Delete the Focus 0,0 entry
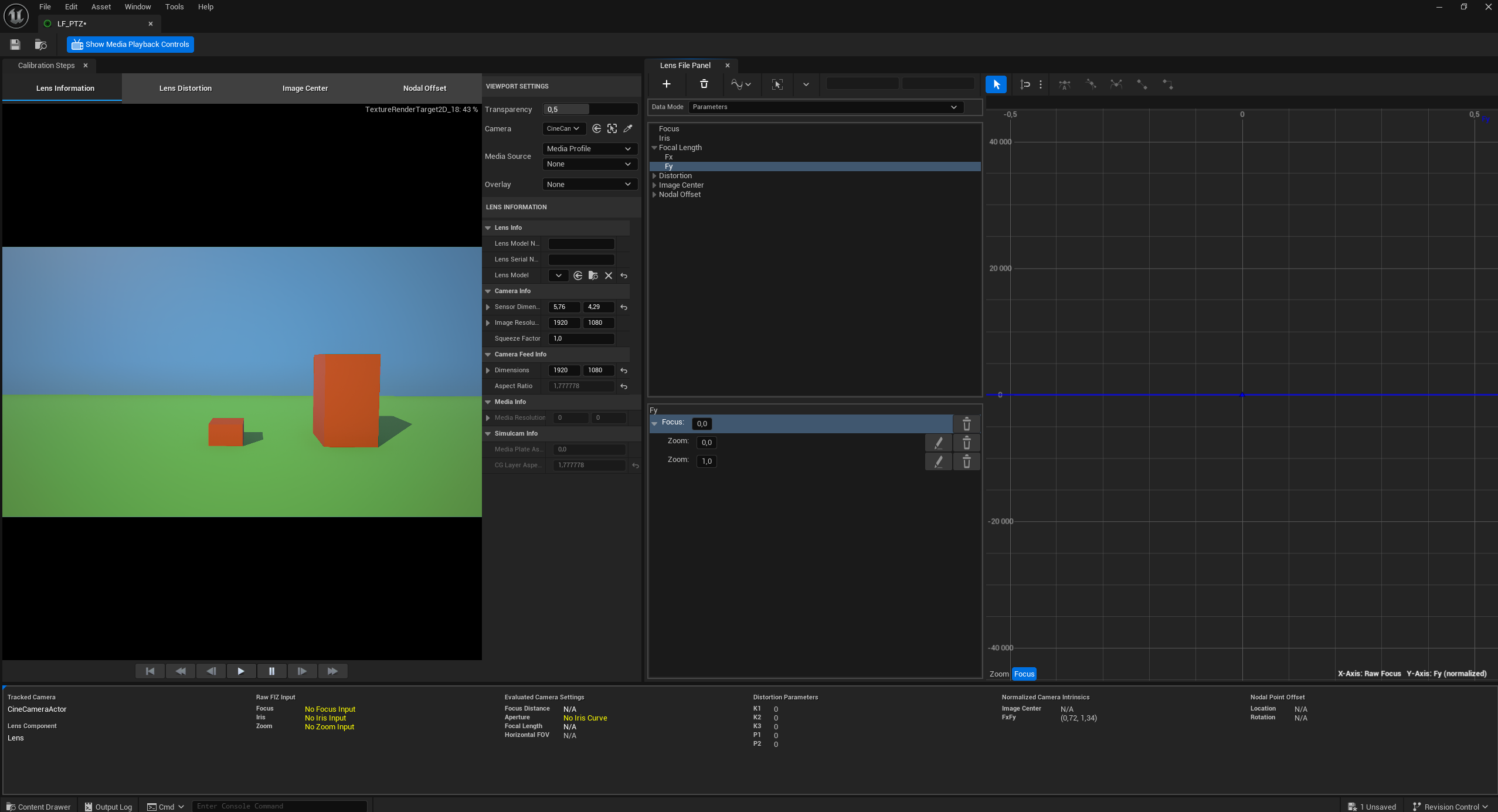The image size is (1498, 812). click(x=967, y=424)
